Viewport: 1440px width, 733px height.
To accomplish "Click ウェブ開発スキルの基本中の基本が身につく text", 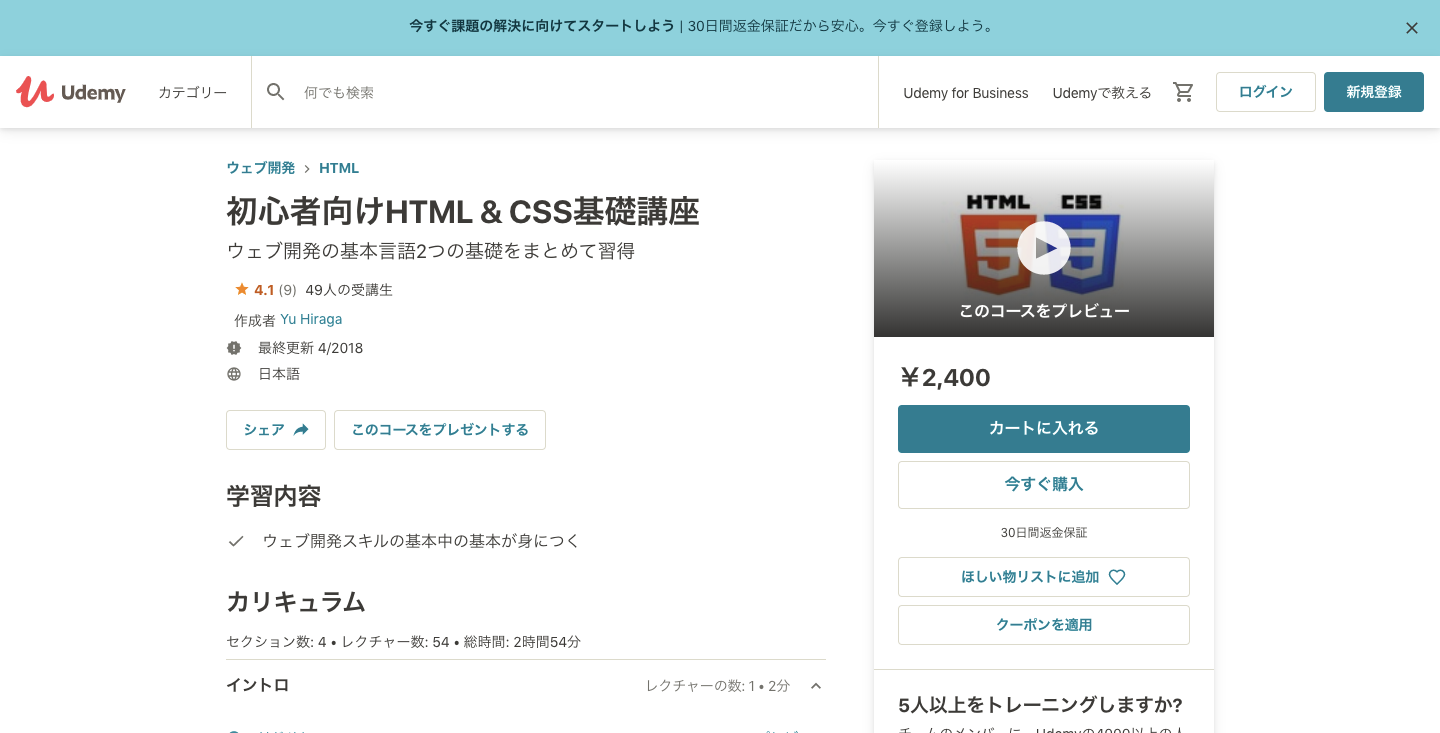I will tap(421, 541).
